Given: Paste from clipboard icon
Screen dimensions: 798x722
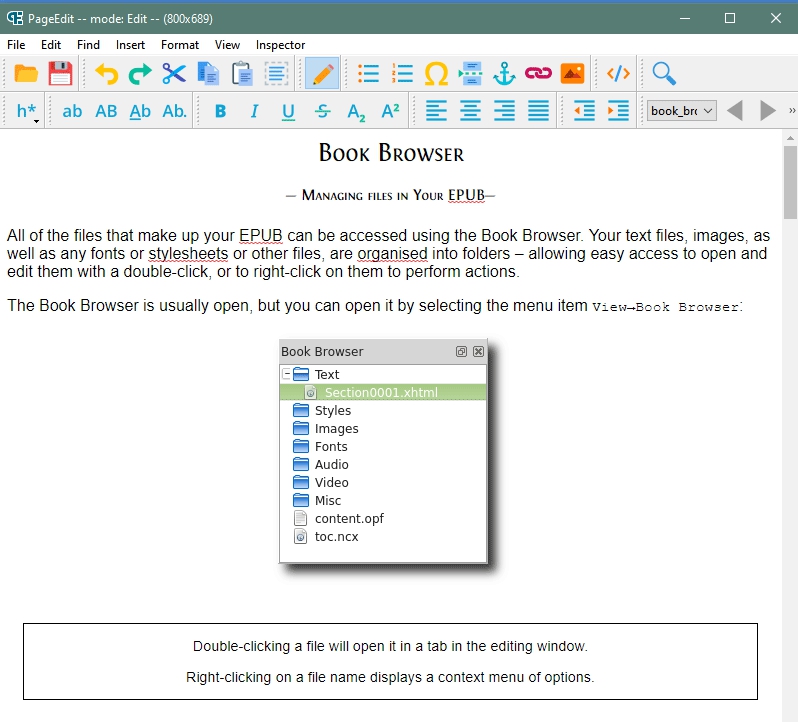Looking at the screenshot, I should point(242,73).
